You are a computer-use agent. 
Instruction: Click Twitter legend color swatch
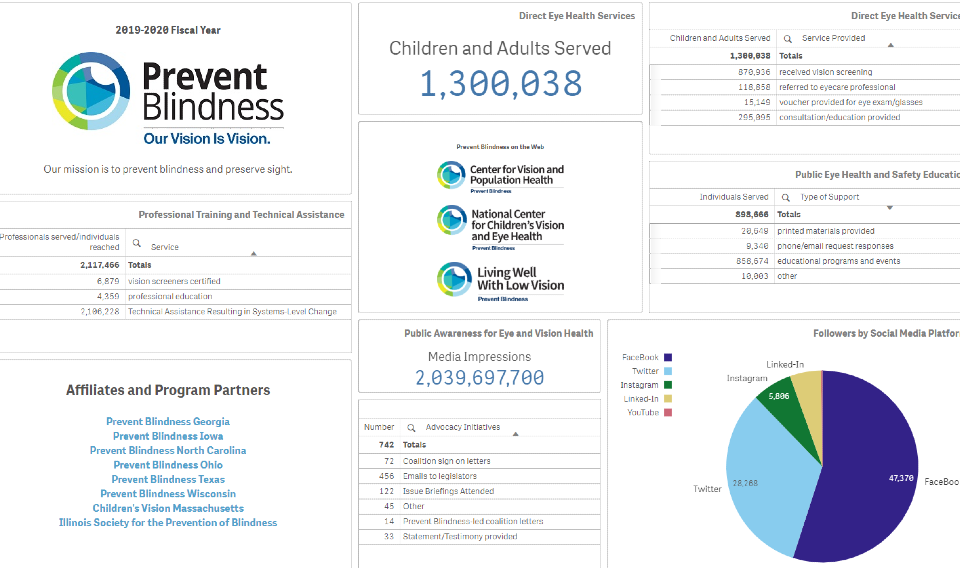[x=668, y=372]
